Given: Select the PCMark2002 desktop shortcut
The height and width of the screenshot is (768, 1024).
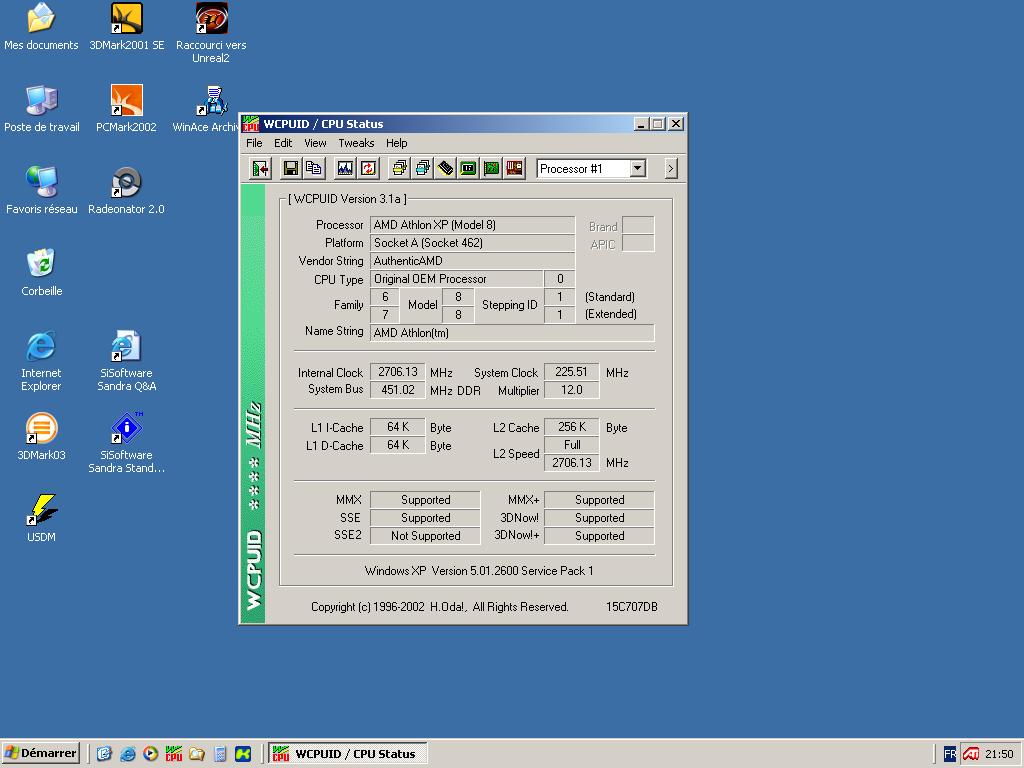Looking at the screenshot, I should 126,109.
